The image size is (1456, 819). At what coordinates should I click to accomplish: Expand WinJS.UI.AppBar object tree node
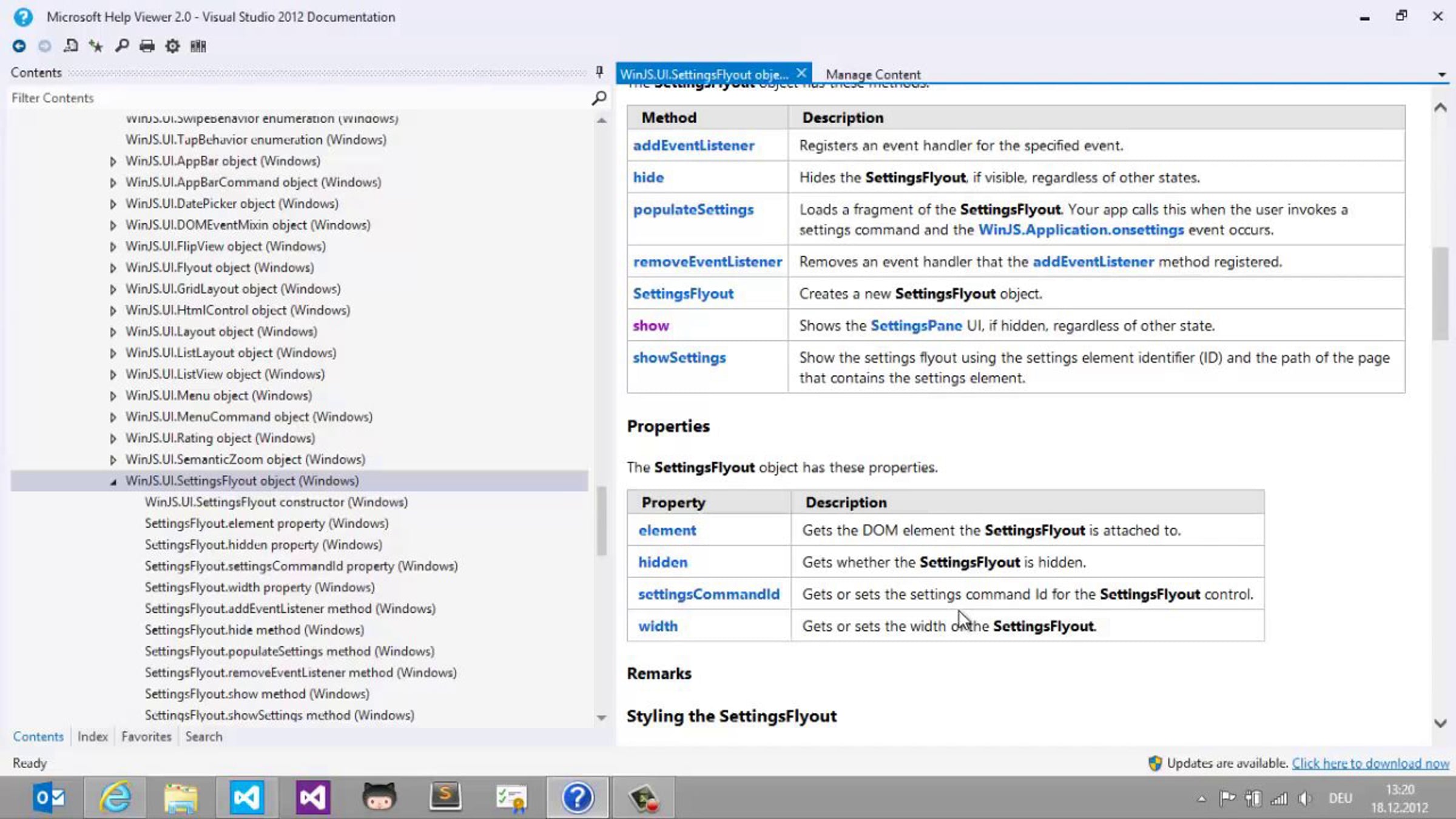pyautogui.click(x=113, y=161)
